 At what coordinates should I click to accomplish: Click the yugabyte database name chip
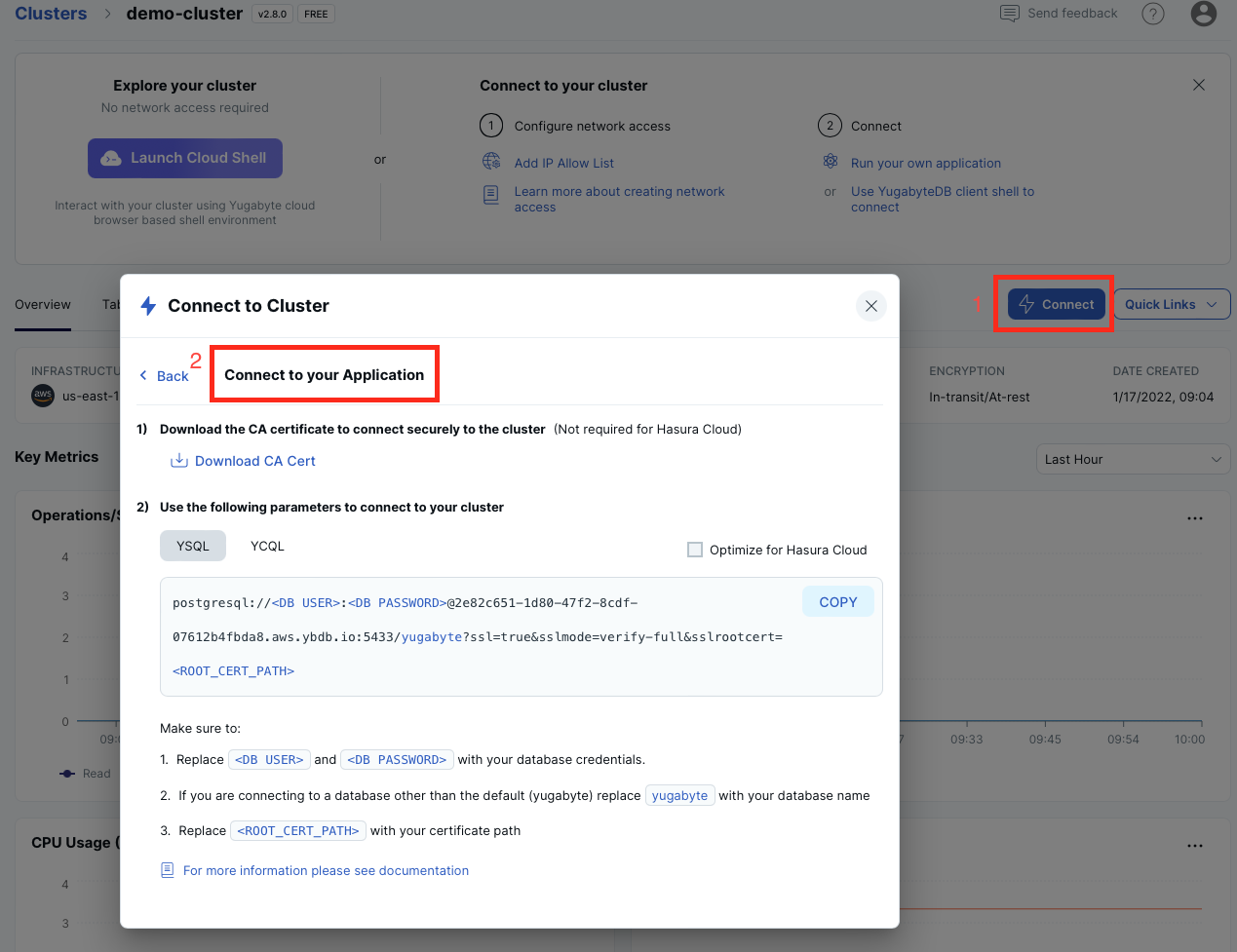(679, 795)
